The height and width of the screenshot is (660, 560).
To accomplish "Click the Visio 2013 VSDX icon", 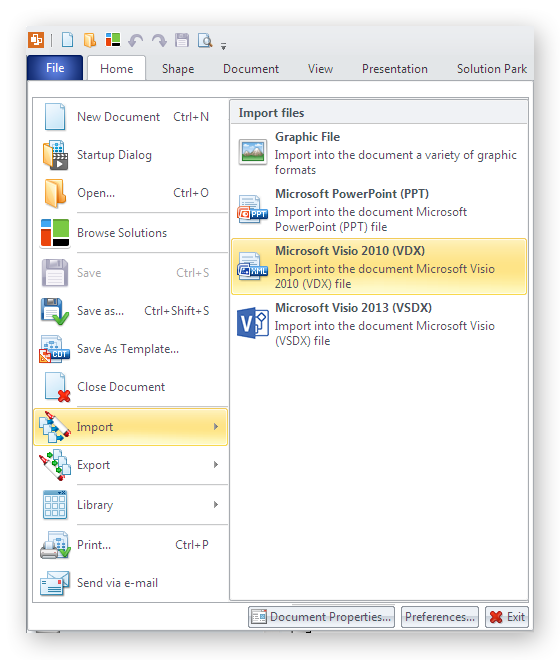I will click(x=253, y=323).
